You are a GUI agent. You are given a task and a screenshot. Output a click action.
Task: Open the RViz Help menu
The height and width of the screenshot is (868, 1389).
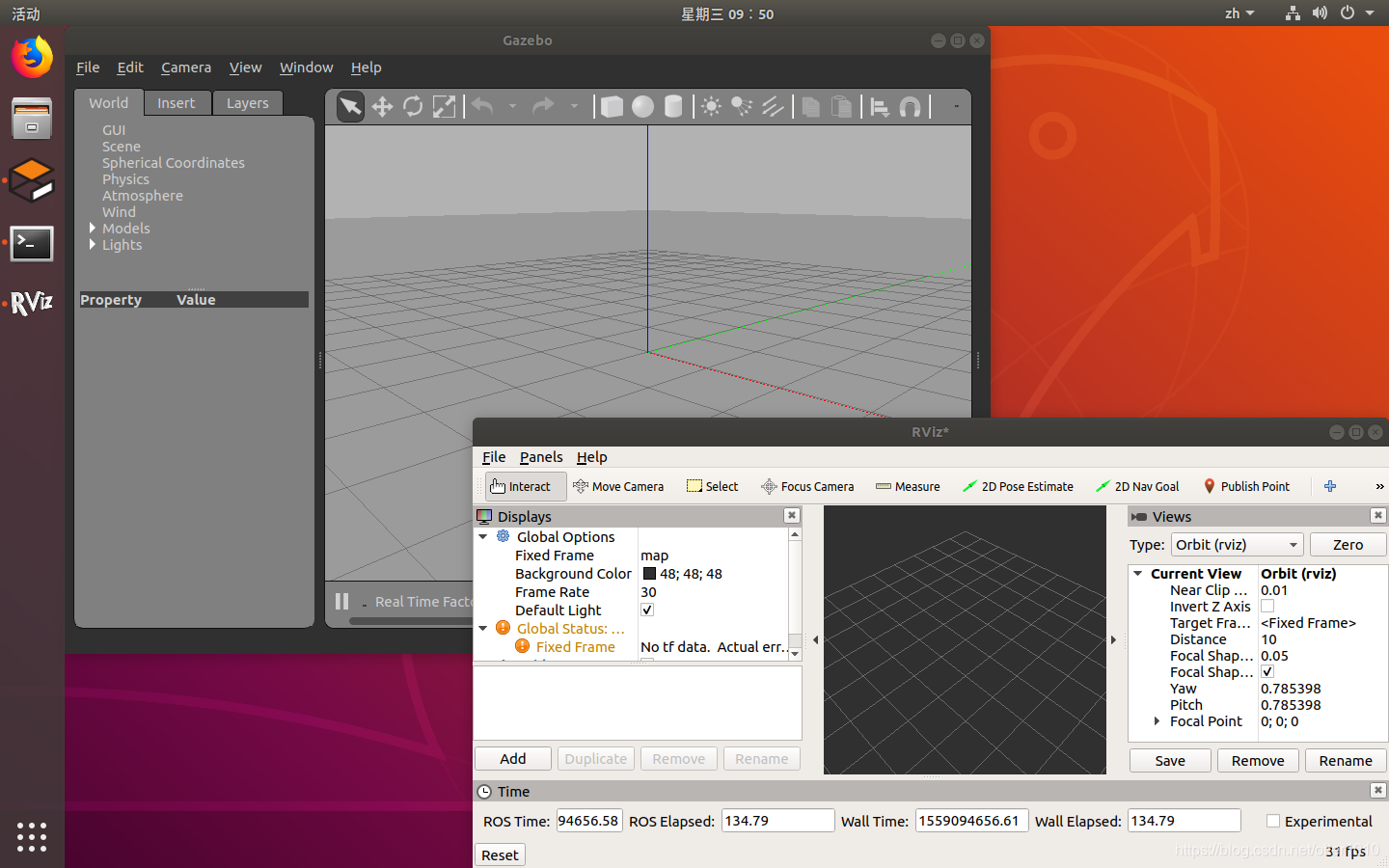[592, 457]
